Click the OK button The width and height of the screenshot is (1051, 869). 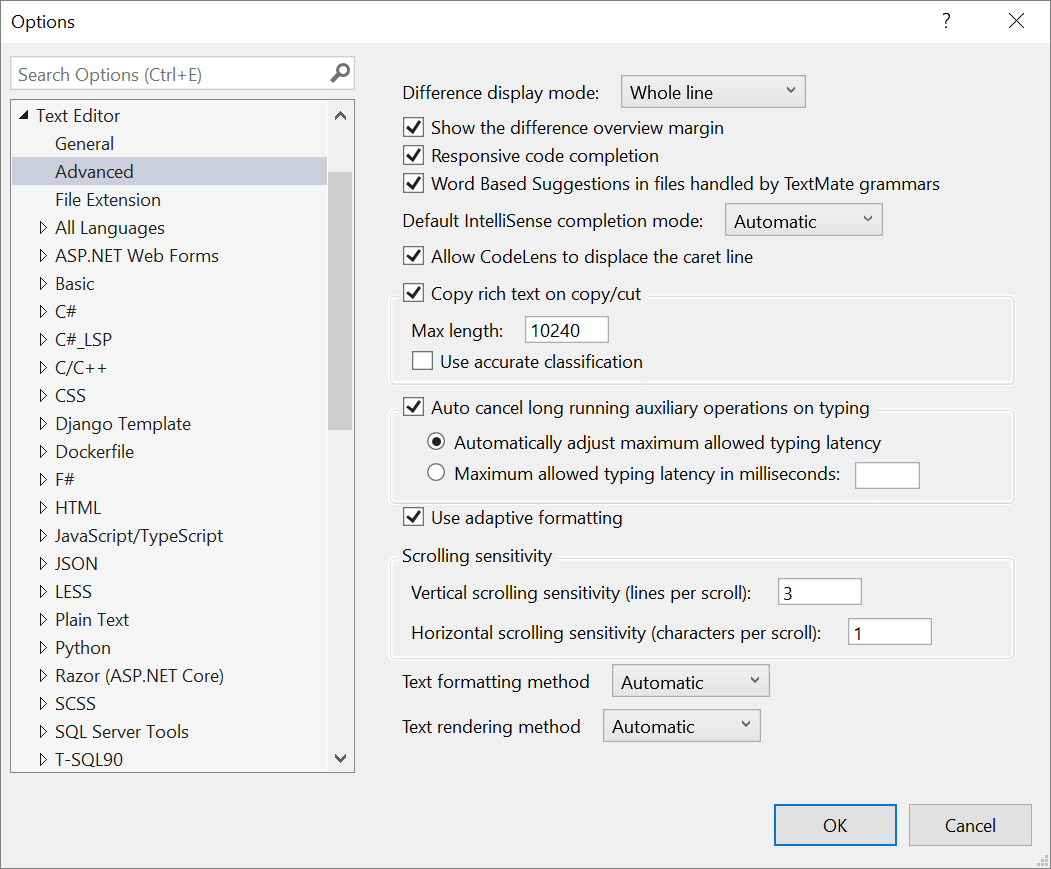[835, 825]
